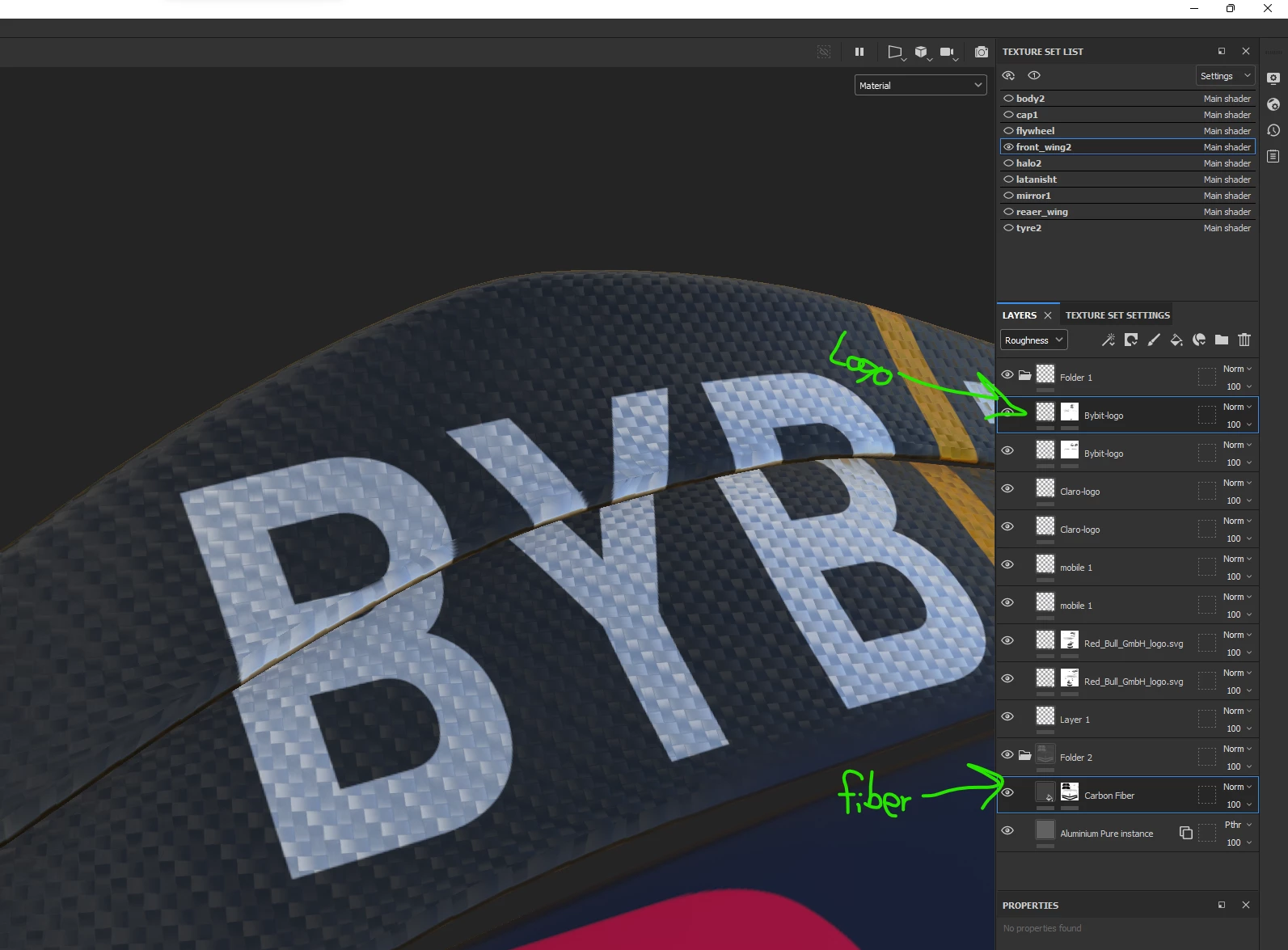The width and height of the screenshot is (1288, 950).
Task: Click the add smart material icon
Action: pyautogui.click(x=1199, y=340)
